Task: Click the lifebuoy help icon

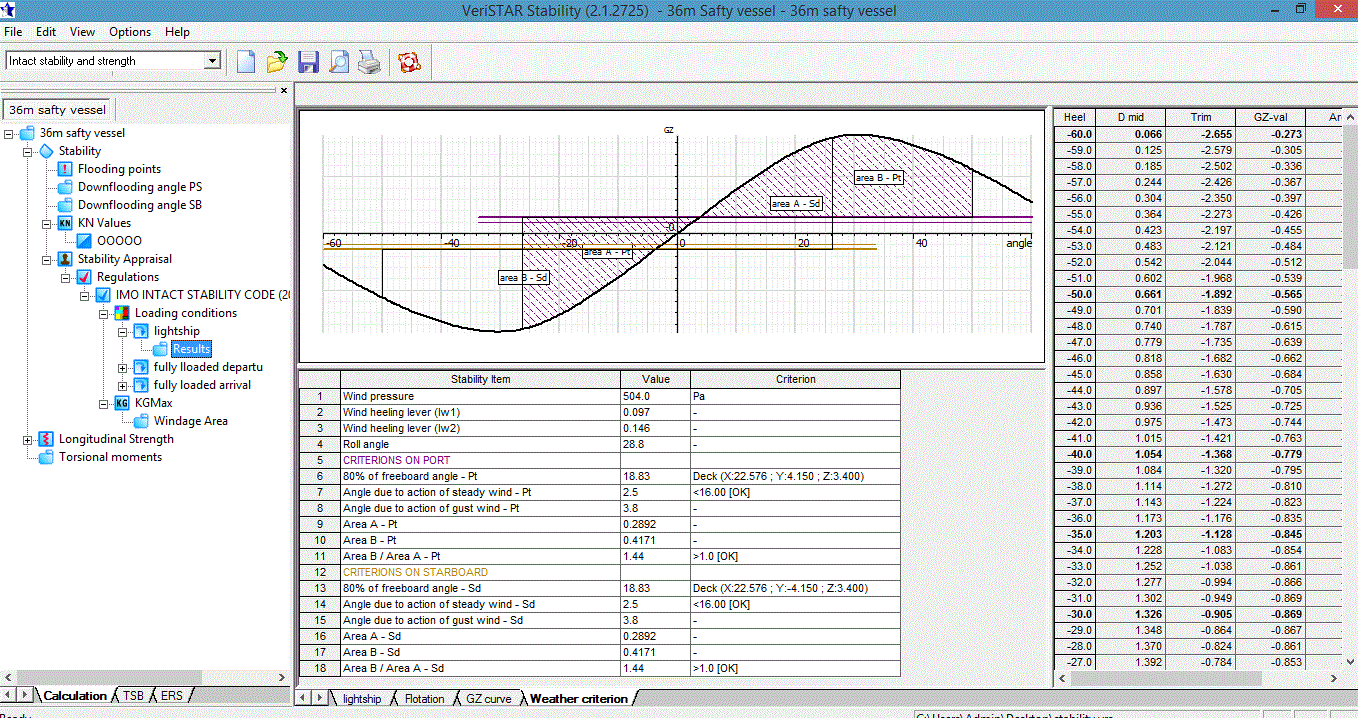Action: pyautogui.click(x=408, y=62)
